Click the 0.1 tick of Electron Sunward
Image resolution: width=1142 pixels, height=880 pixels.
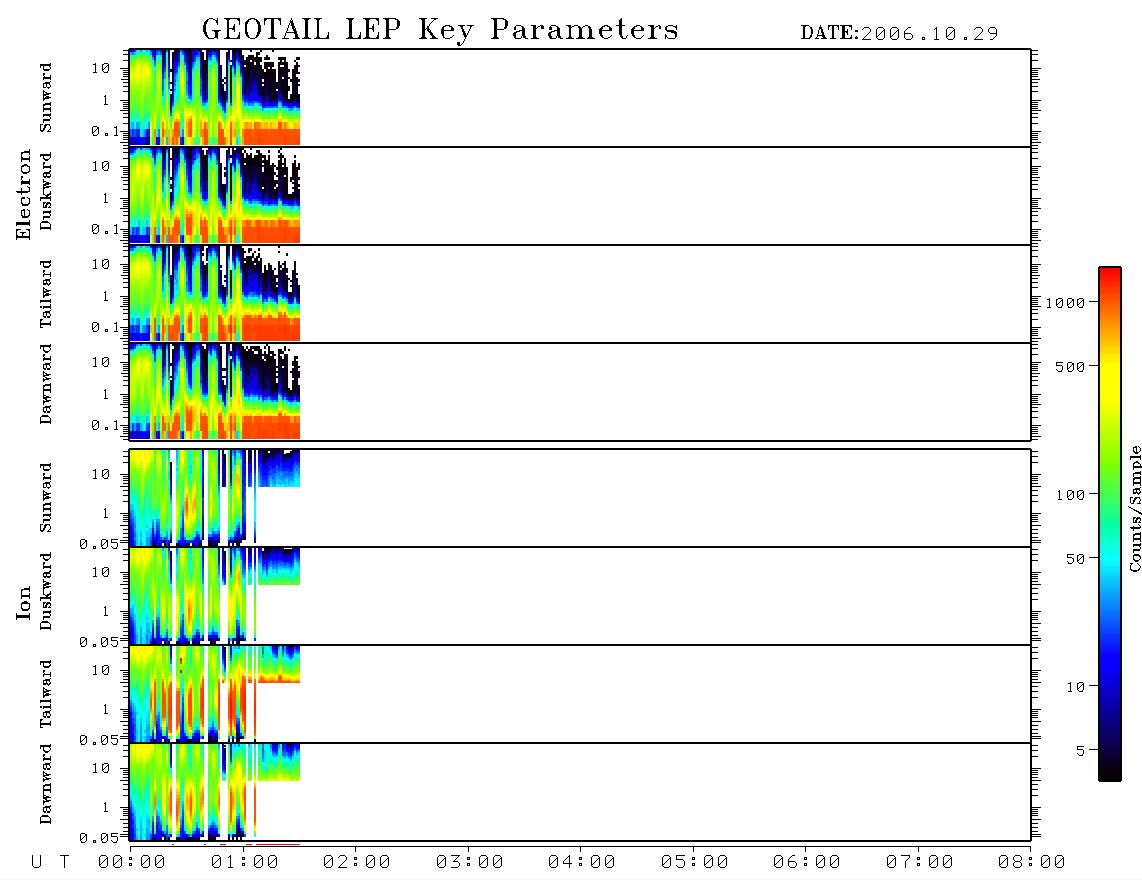coord(105,131)
